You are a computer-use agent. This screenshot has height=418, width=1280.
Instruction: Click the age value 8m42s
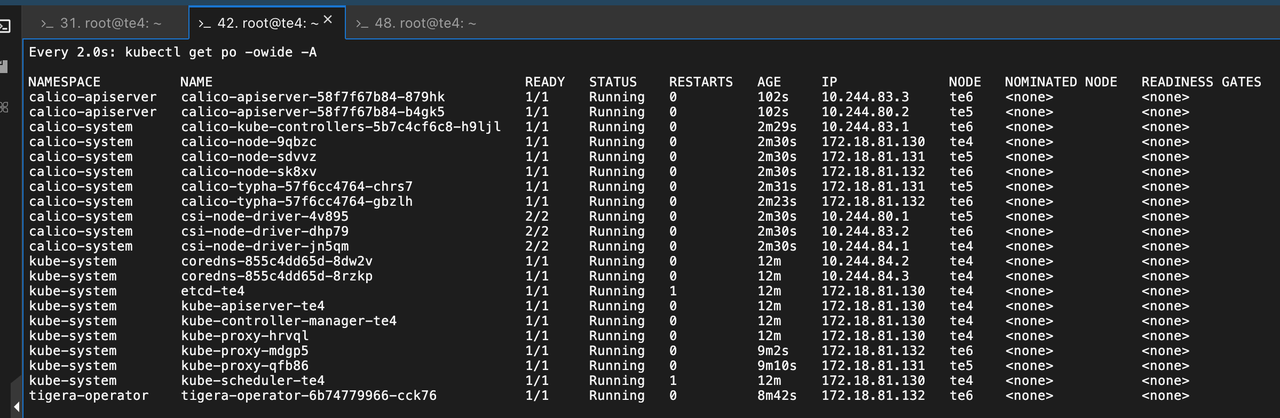coord(777,397)
